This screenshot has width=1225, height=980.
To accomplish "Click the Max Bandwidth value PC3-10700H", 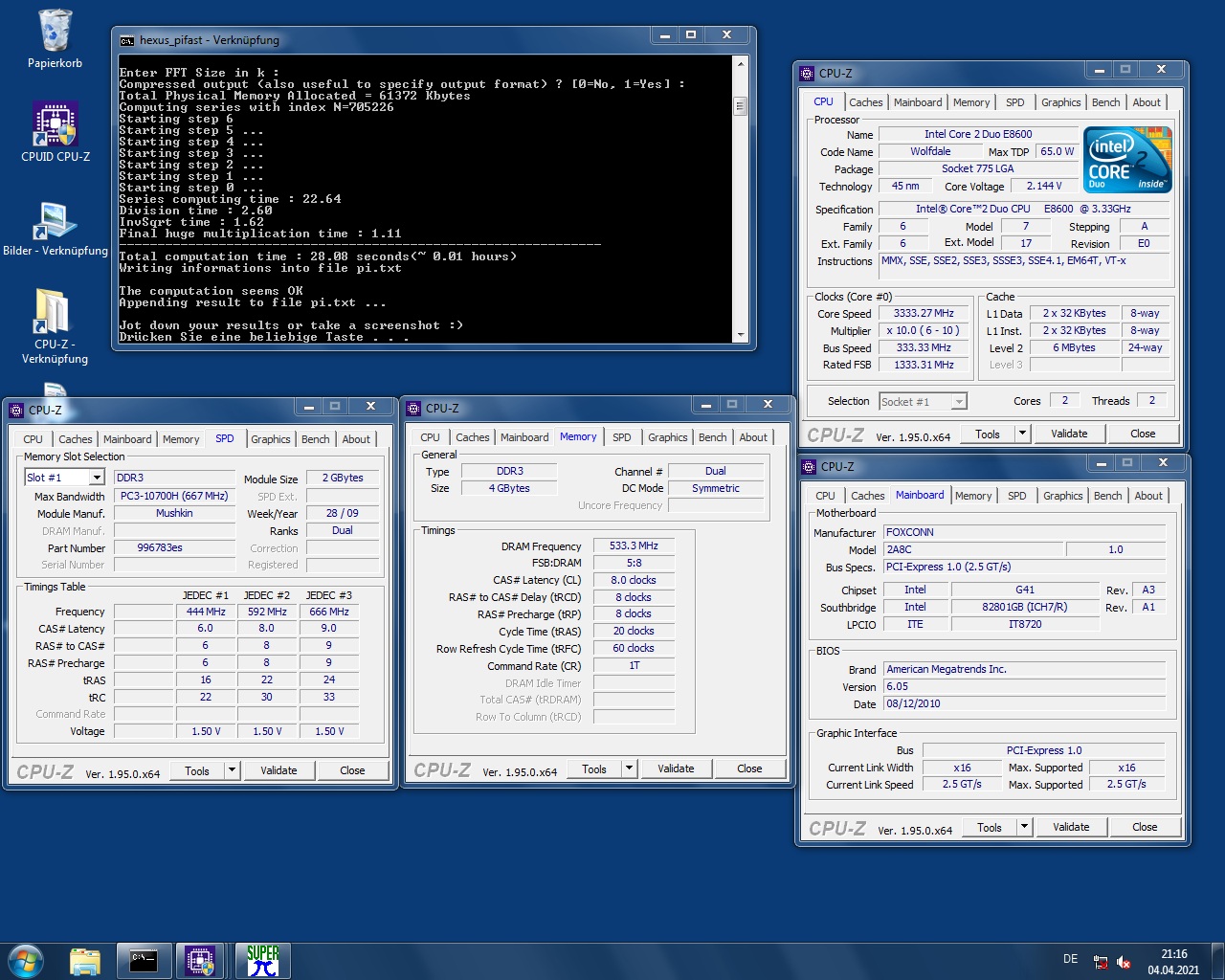I will (174, 496).
